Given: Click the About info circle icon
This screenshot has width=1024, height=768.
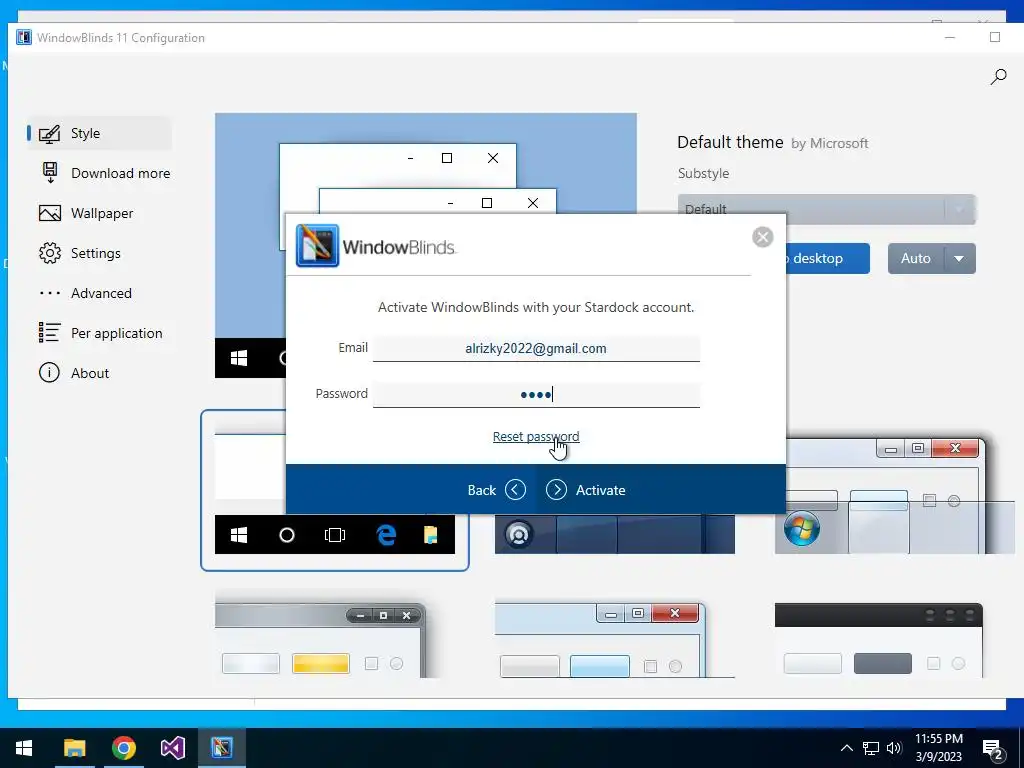Looking at the screenshot, I should coord(49,373).
